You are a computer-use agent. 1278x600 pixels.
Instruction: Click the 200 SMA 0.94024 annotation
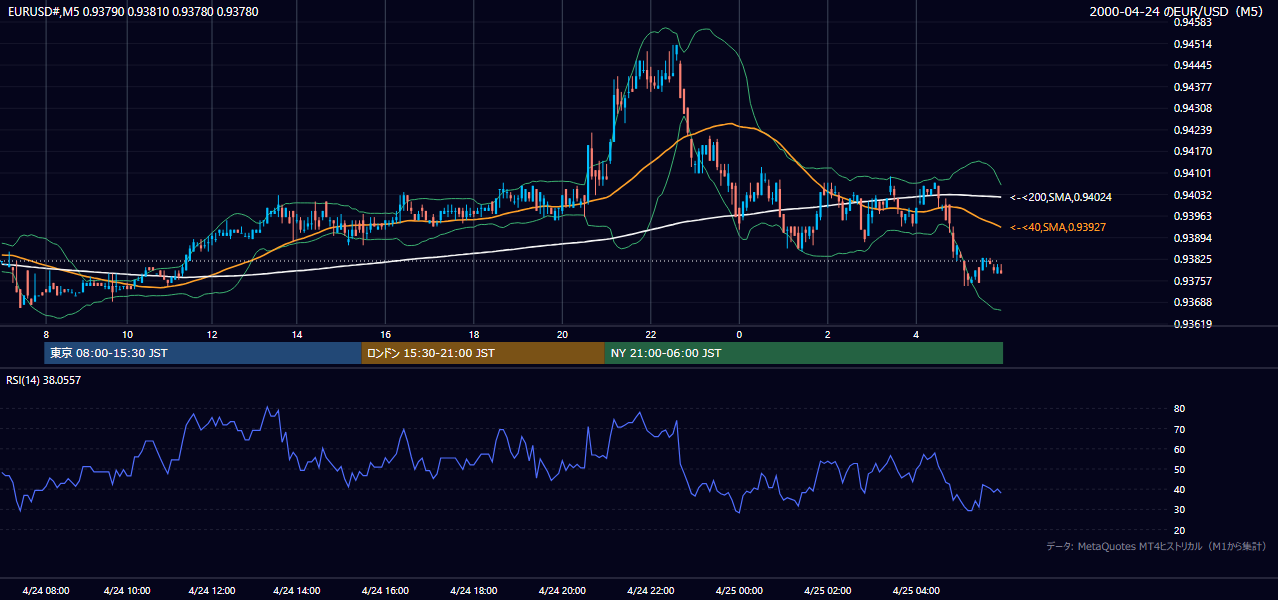(1061, 198)
